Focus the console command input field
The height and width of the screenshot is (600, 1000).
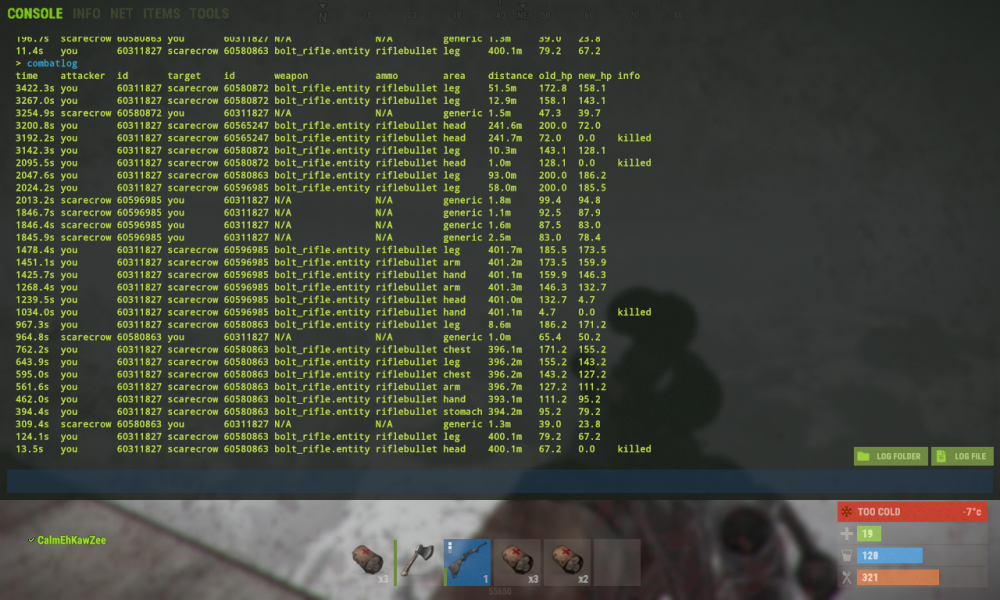(500, 481)
